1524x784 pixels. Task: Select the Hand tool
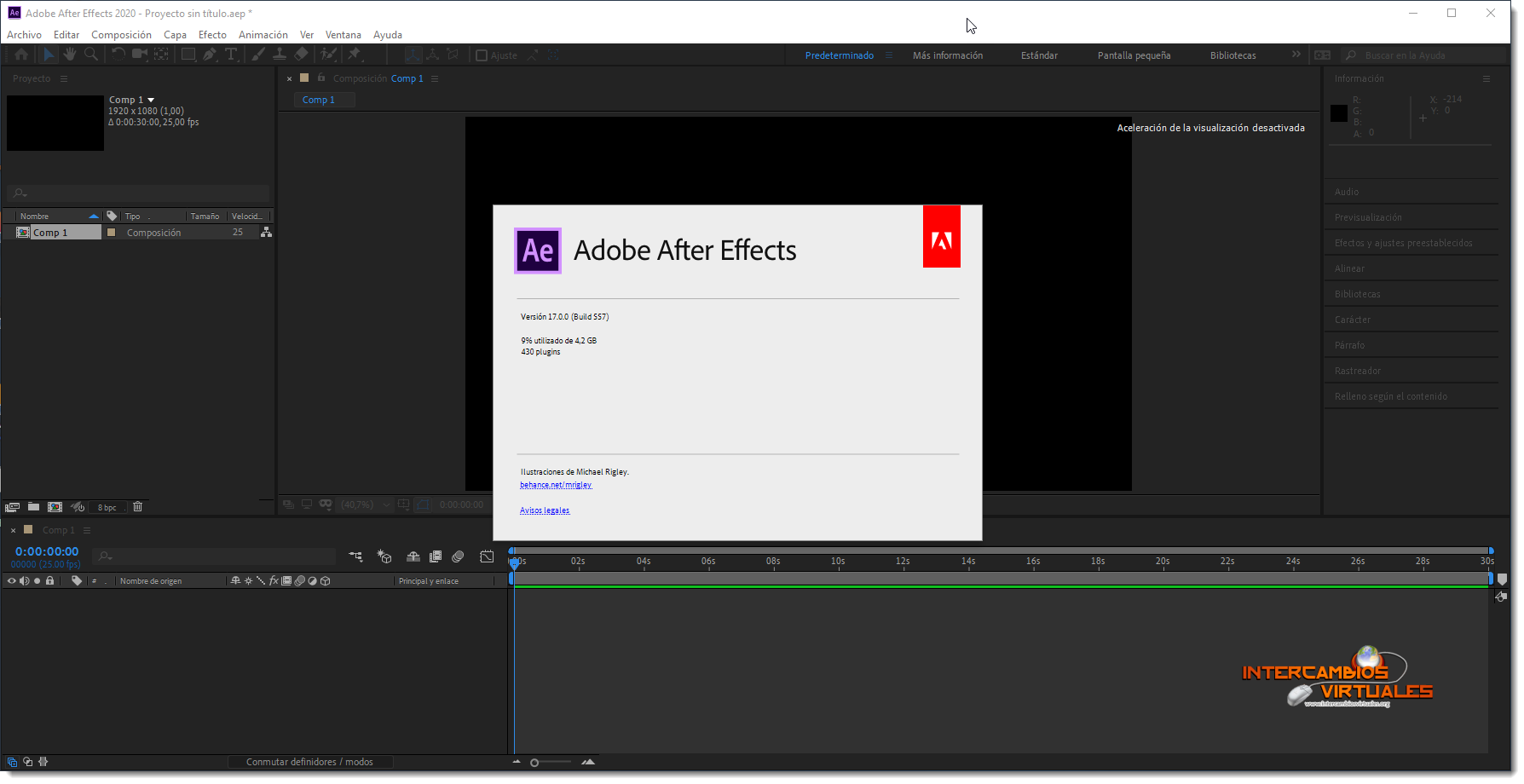70,55
